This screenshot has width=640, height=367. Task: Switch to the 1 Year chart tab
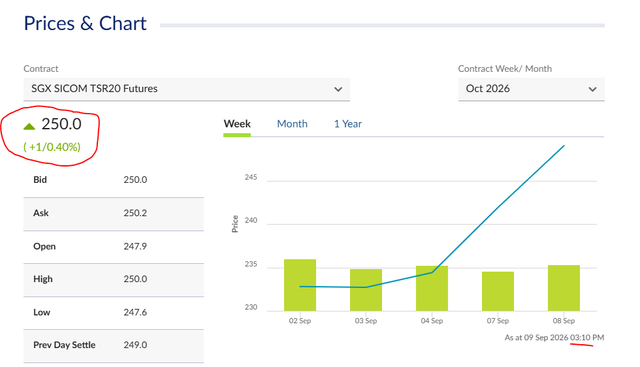[x=348, y=124]
